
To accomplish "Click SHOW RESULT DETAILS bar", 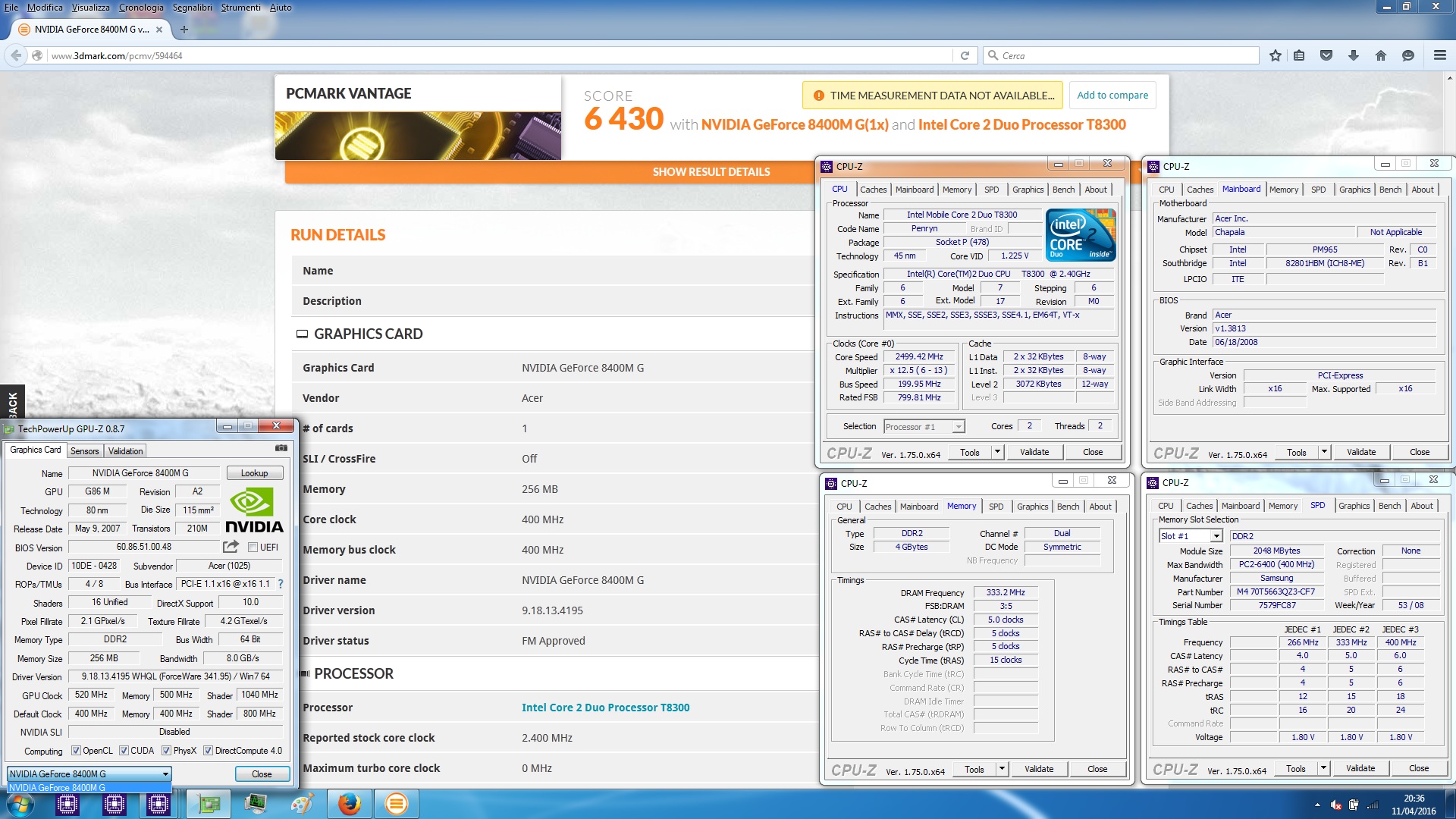I will pyautogui.click(x=711, y=172).
